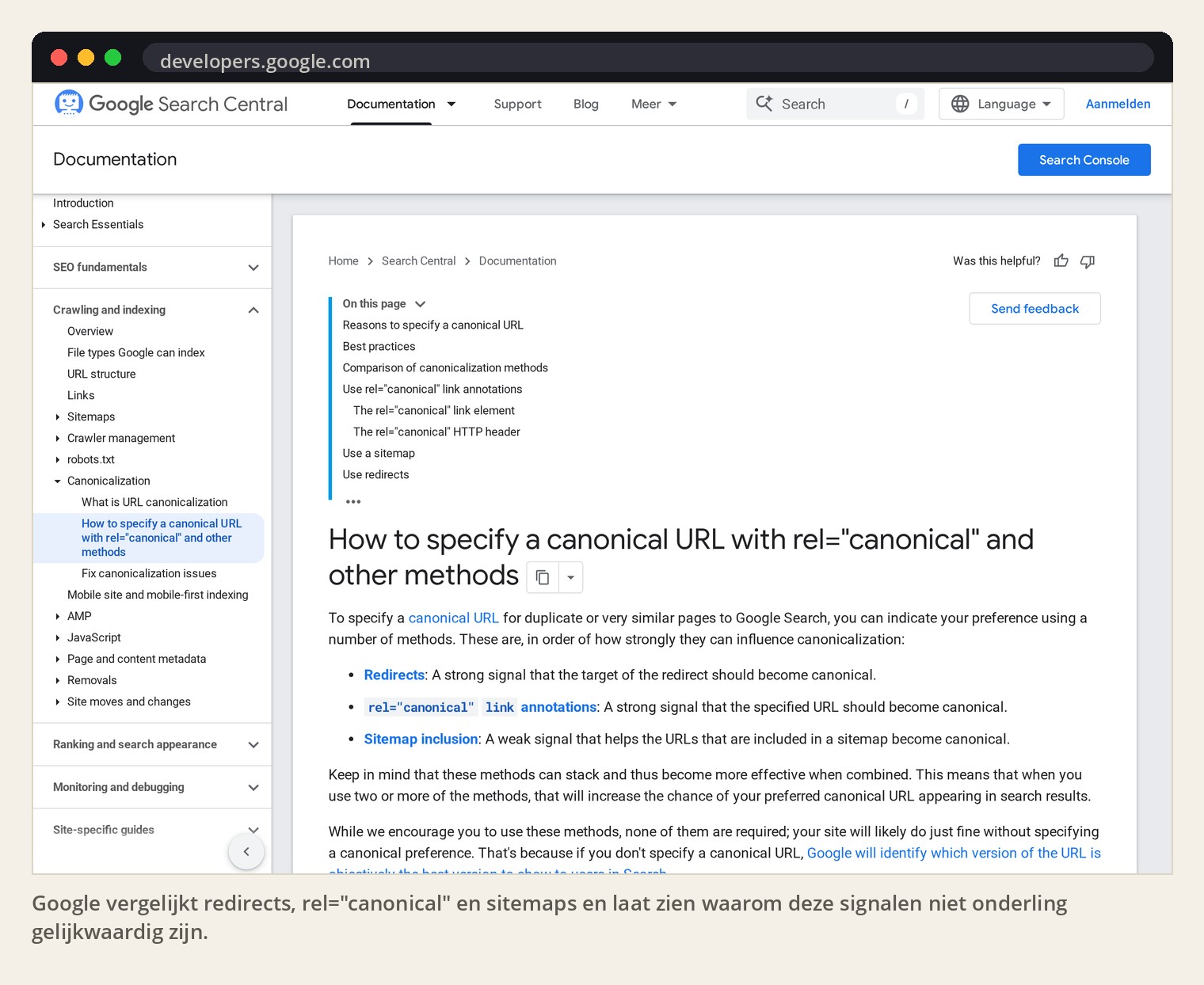The width and height of the screenshot is (1204, 985).
Task: Open rel="canonical" link annotations link
Action: click(481, 707)
